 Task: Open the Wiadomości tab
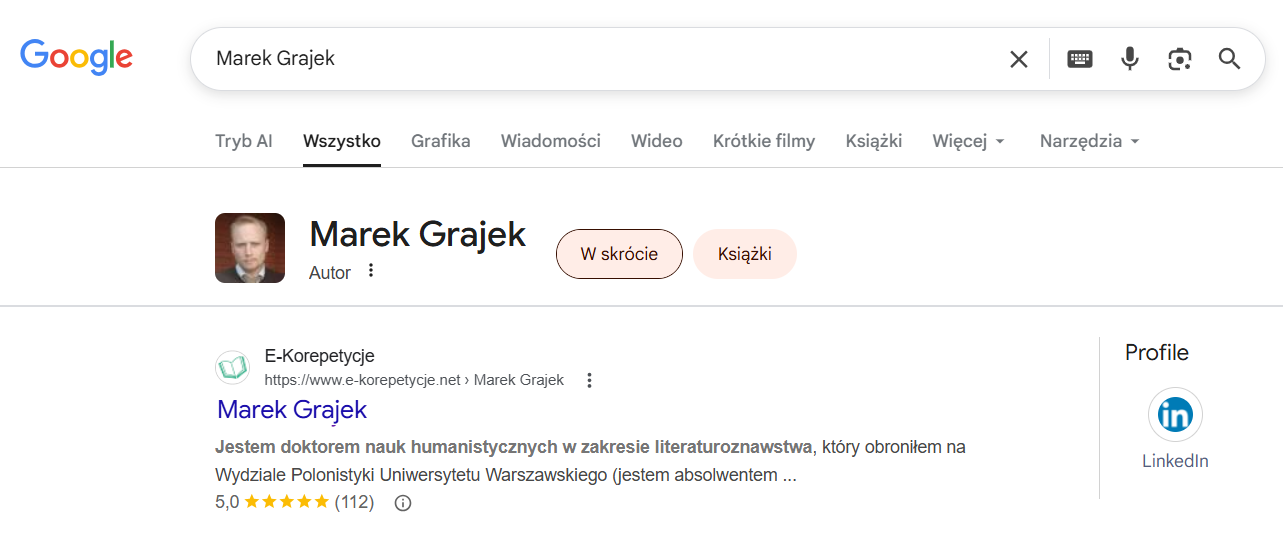551,141
